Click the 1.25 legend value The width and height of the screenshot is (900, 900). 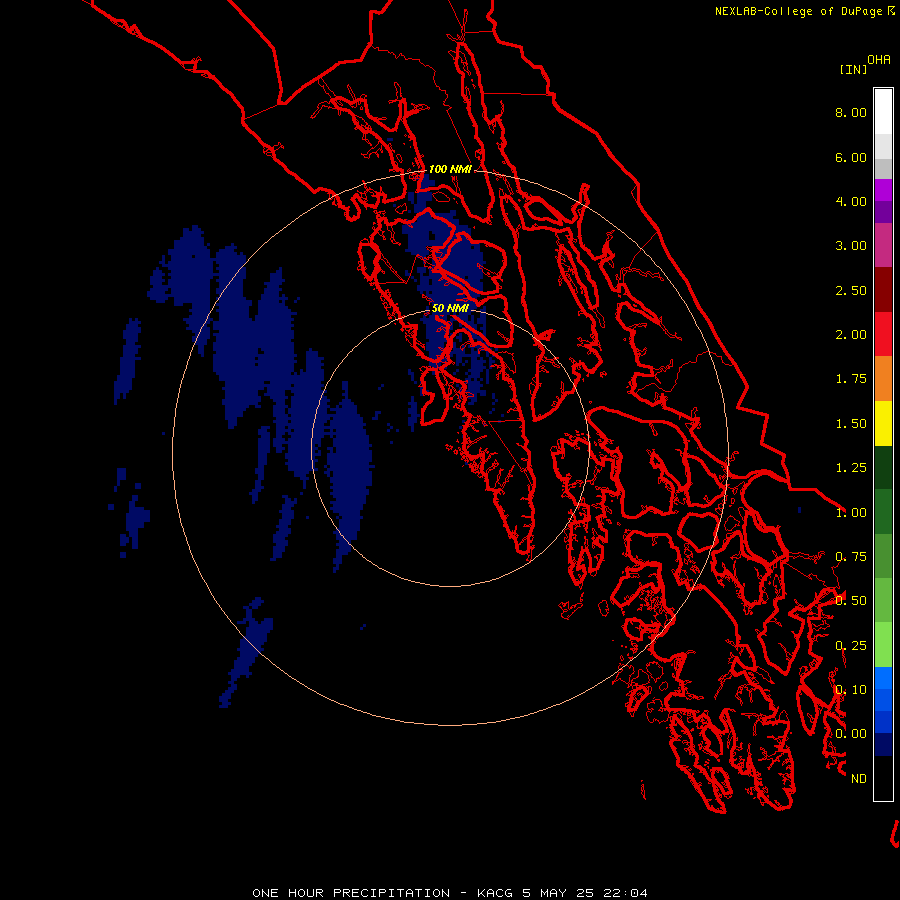pos(851,468)
